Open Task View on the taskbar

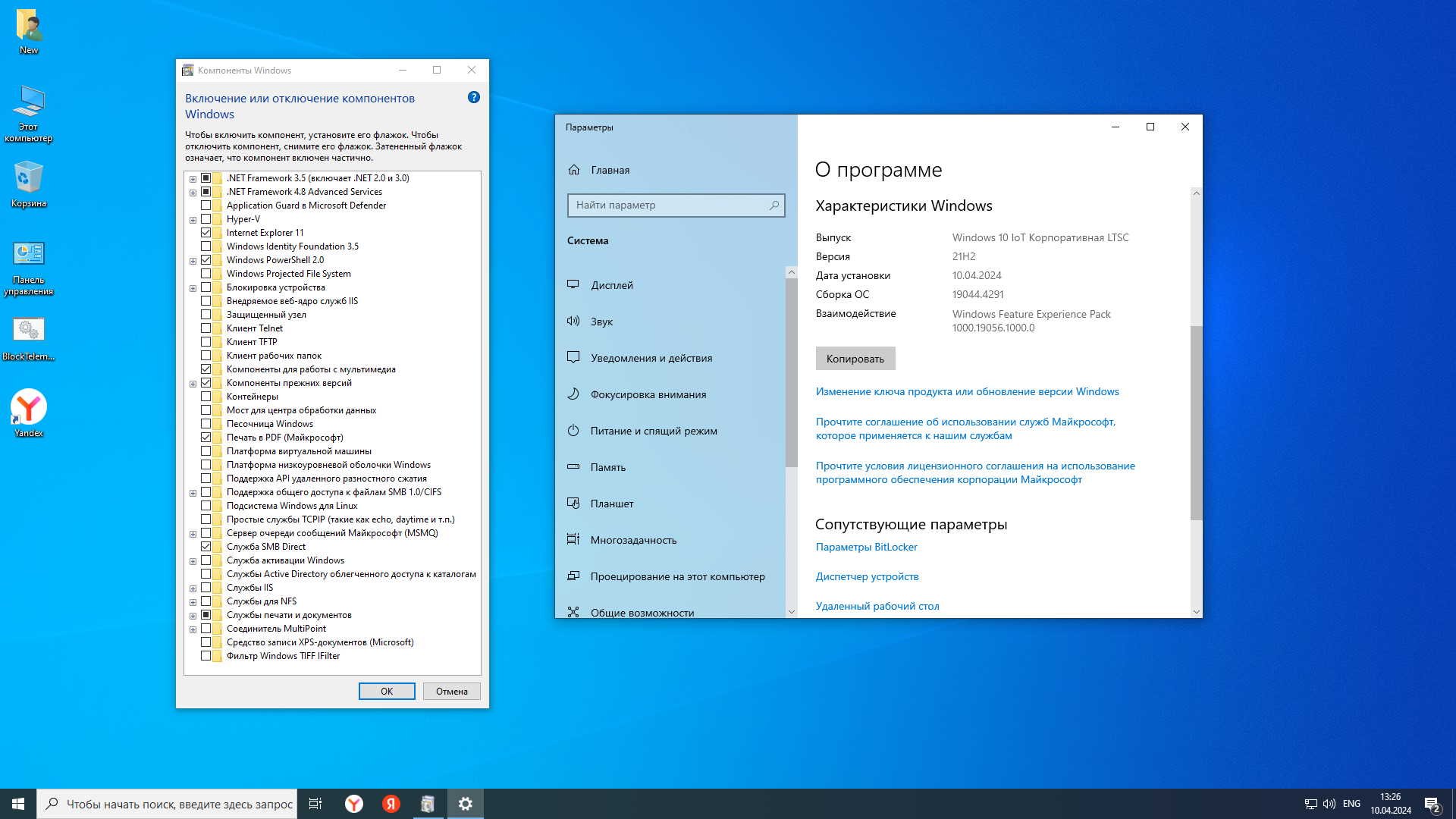point(315,804)
